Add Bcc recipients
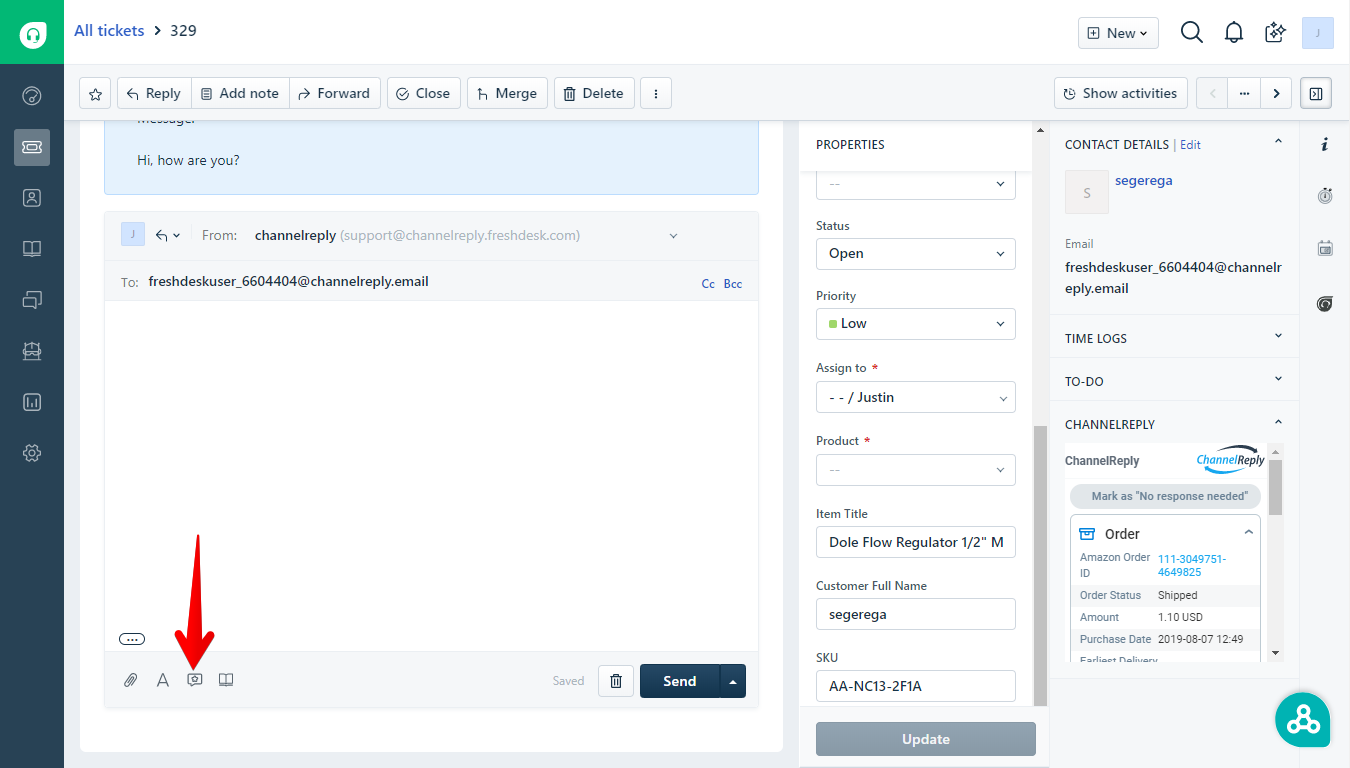 click(x=733, y=284)
